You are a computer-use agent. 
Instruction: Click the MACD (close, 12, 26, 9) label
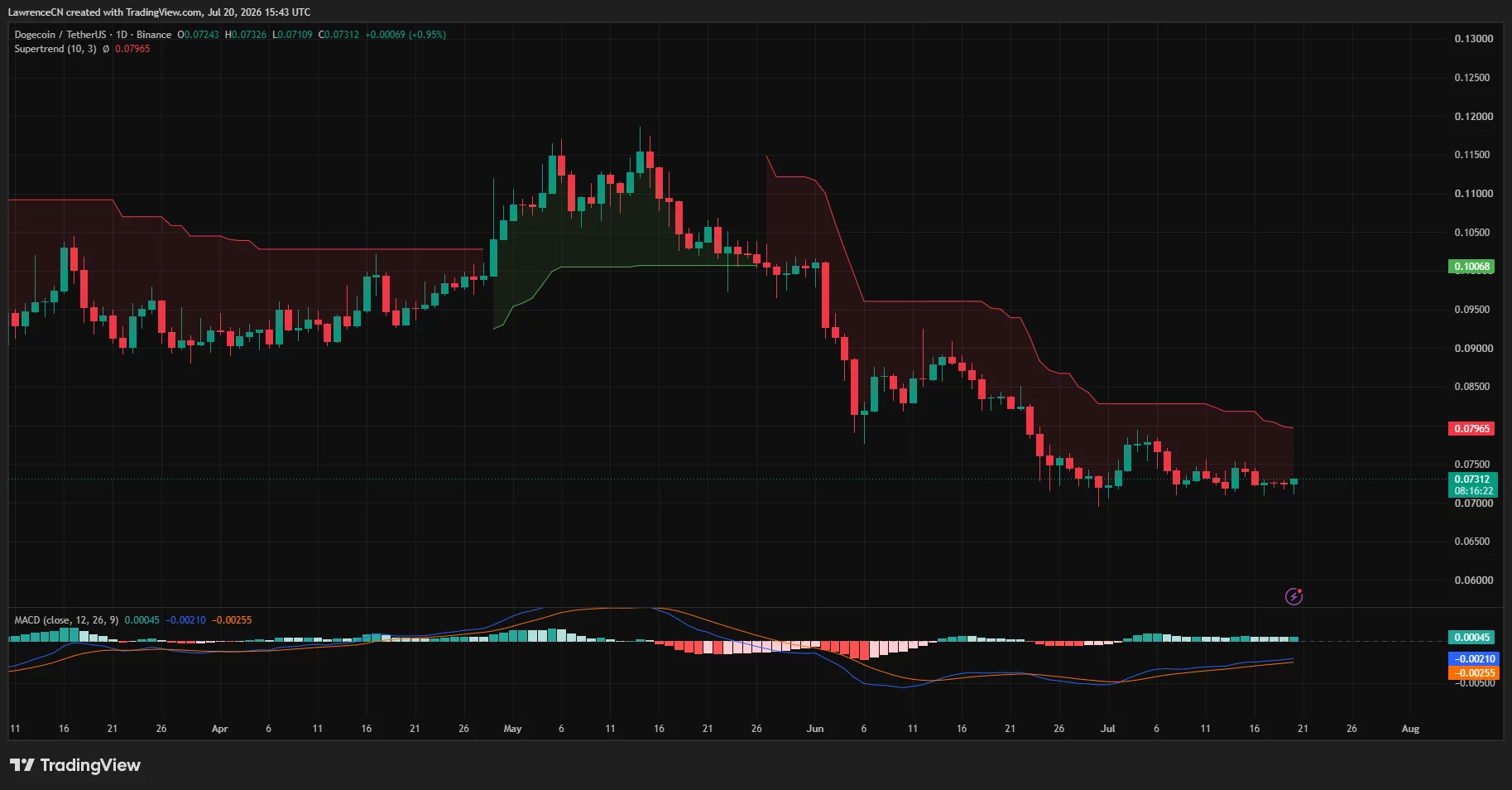click(66, 620)
